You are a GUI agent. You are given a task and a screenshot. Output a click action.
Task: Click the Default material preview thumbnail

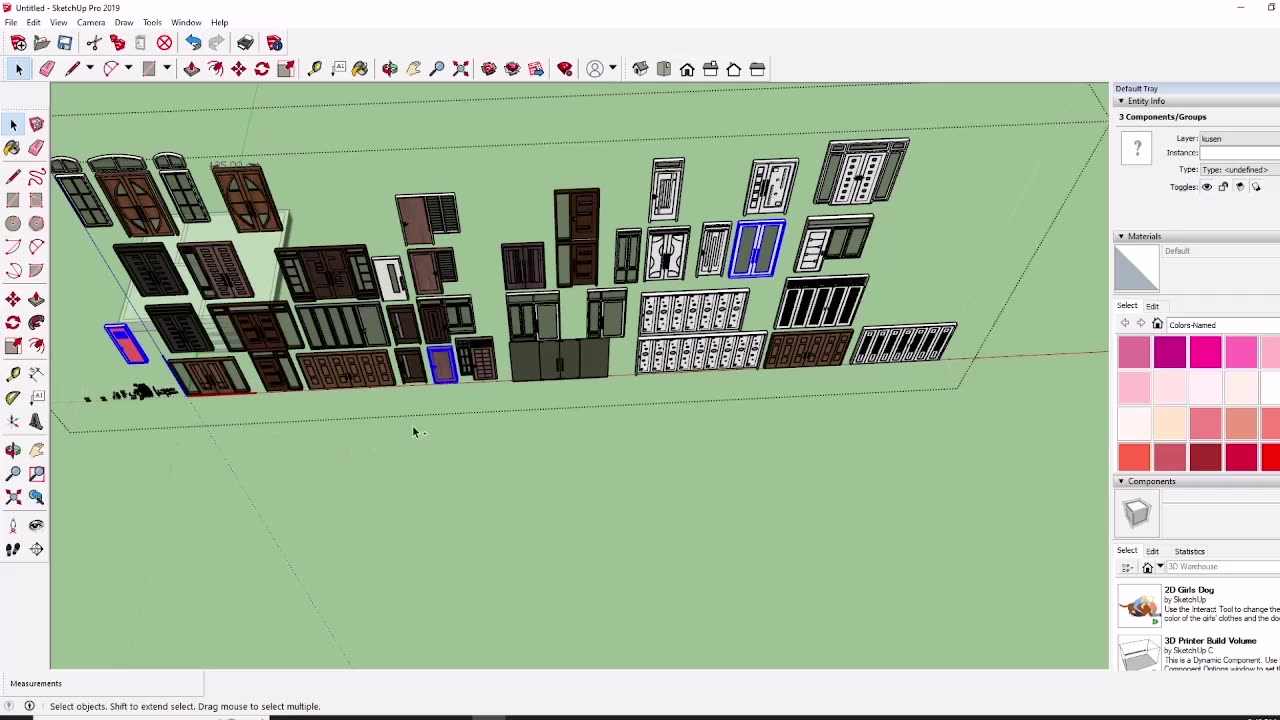pyautogui.click(x=1137, y=268)
